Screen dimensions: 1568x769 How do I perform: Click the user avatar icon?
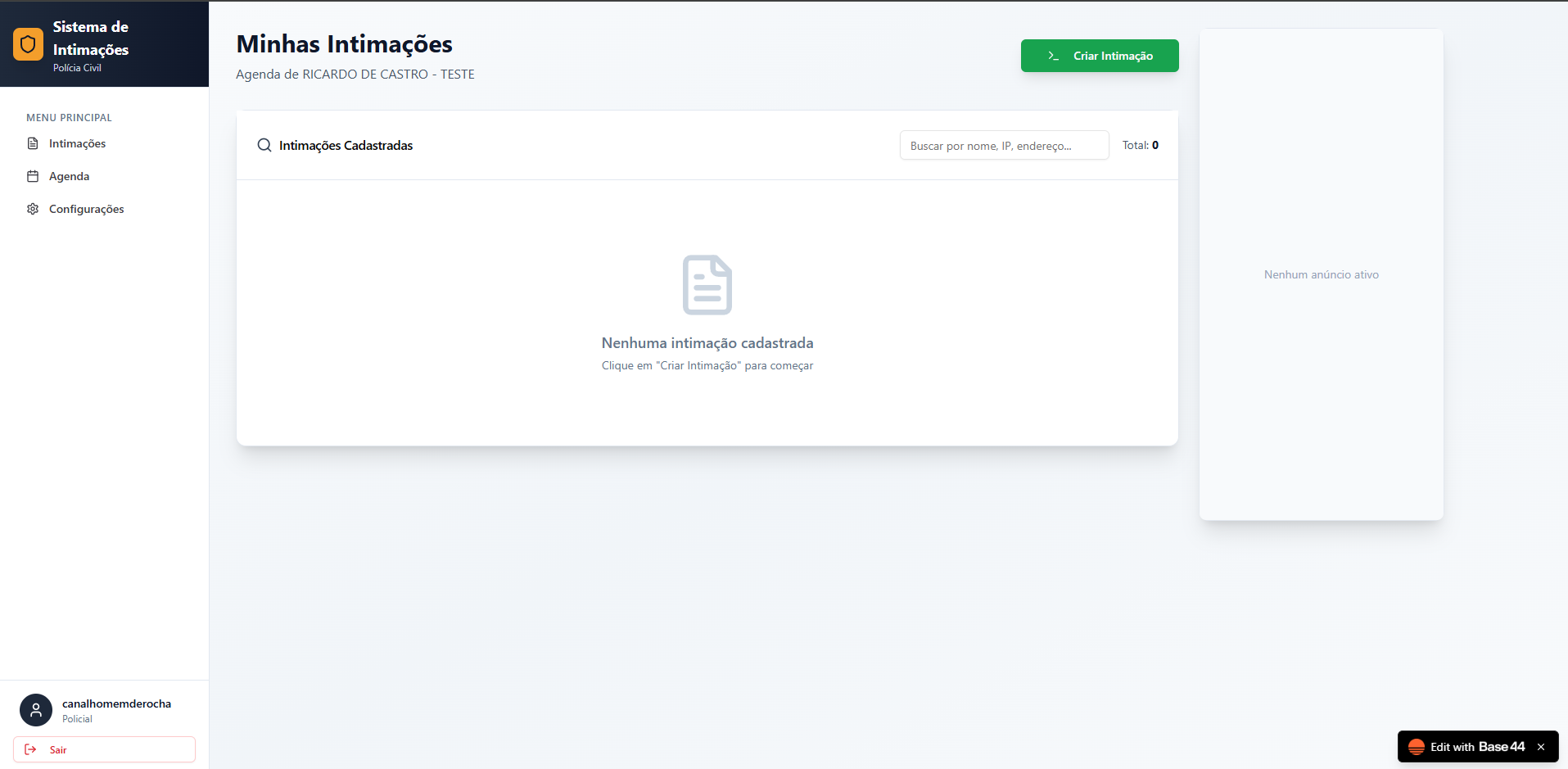36,710
